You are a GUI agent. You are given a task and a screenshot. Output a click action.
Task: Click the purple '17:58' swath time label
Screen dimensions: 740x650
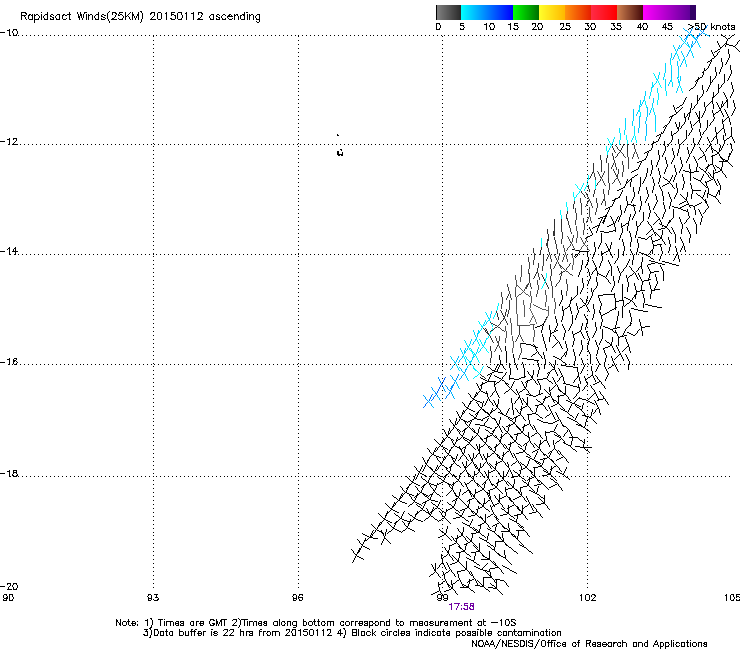click(x=462, y=607)
